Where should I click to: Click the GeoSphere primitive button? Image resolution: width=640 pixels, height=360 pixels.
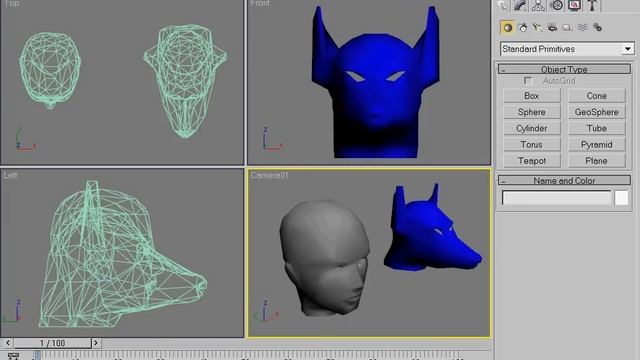point(596,112)
